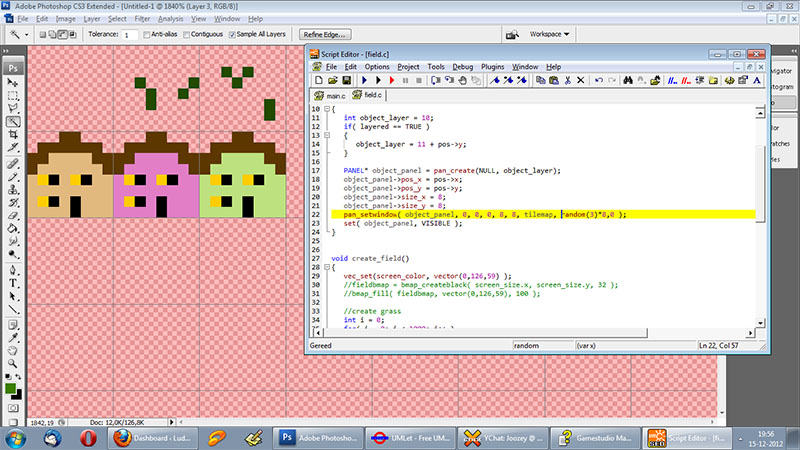Click the Save icon in Script Editor
Screen dimensions: 800x450
[347, 80]
